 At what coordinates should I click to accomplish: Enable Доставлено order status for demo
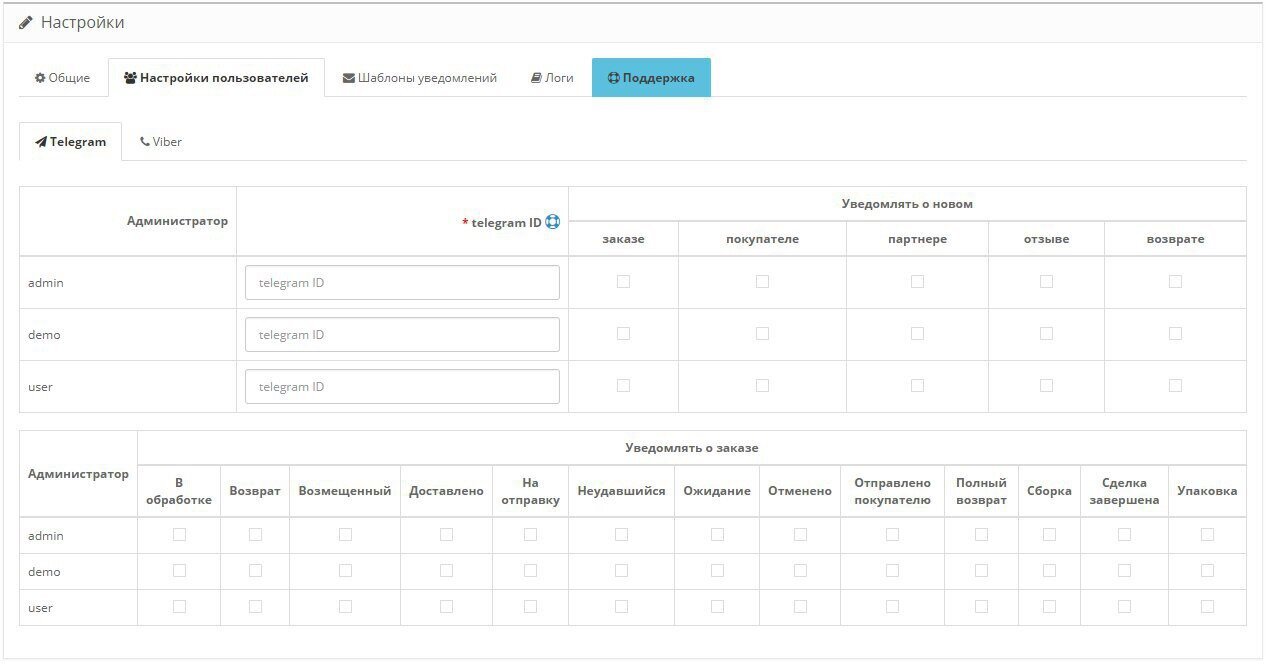446,571
